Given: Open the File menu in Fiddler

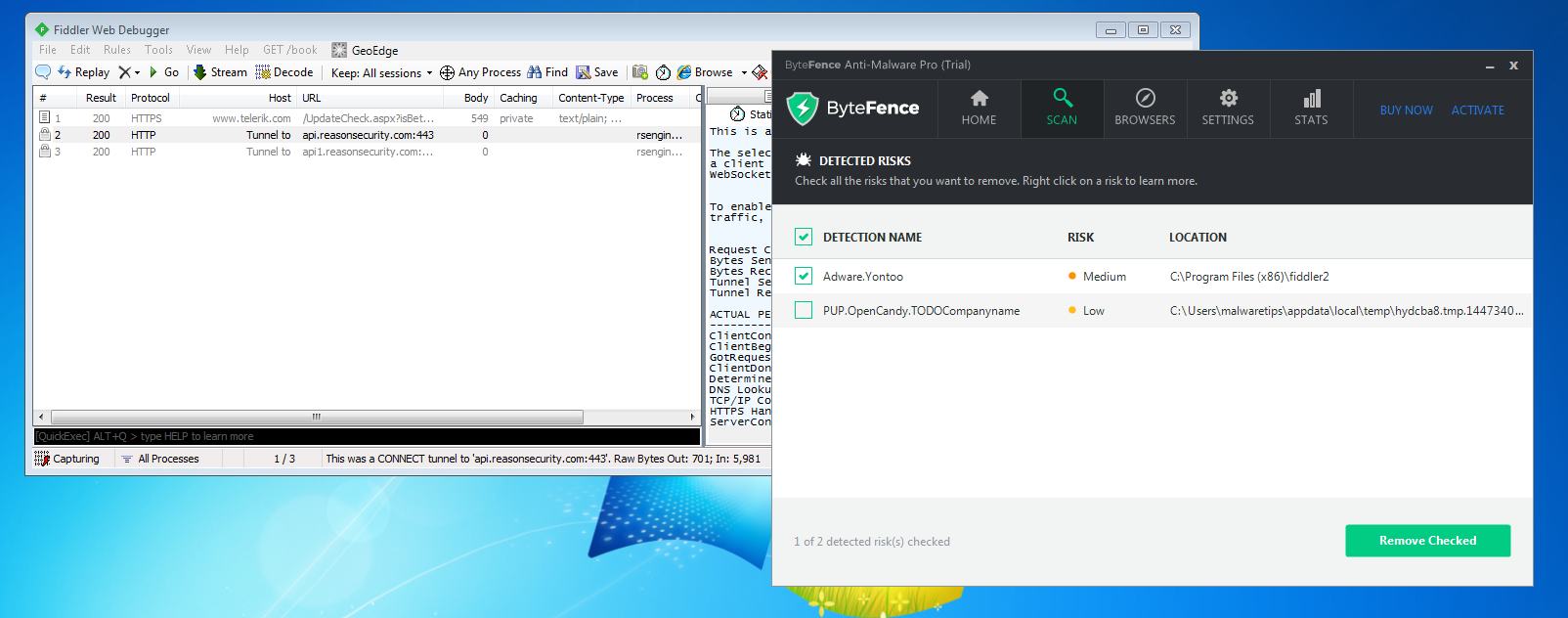Looking at the screenshot, I should click(x=47, y=50).
